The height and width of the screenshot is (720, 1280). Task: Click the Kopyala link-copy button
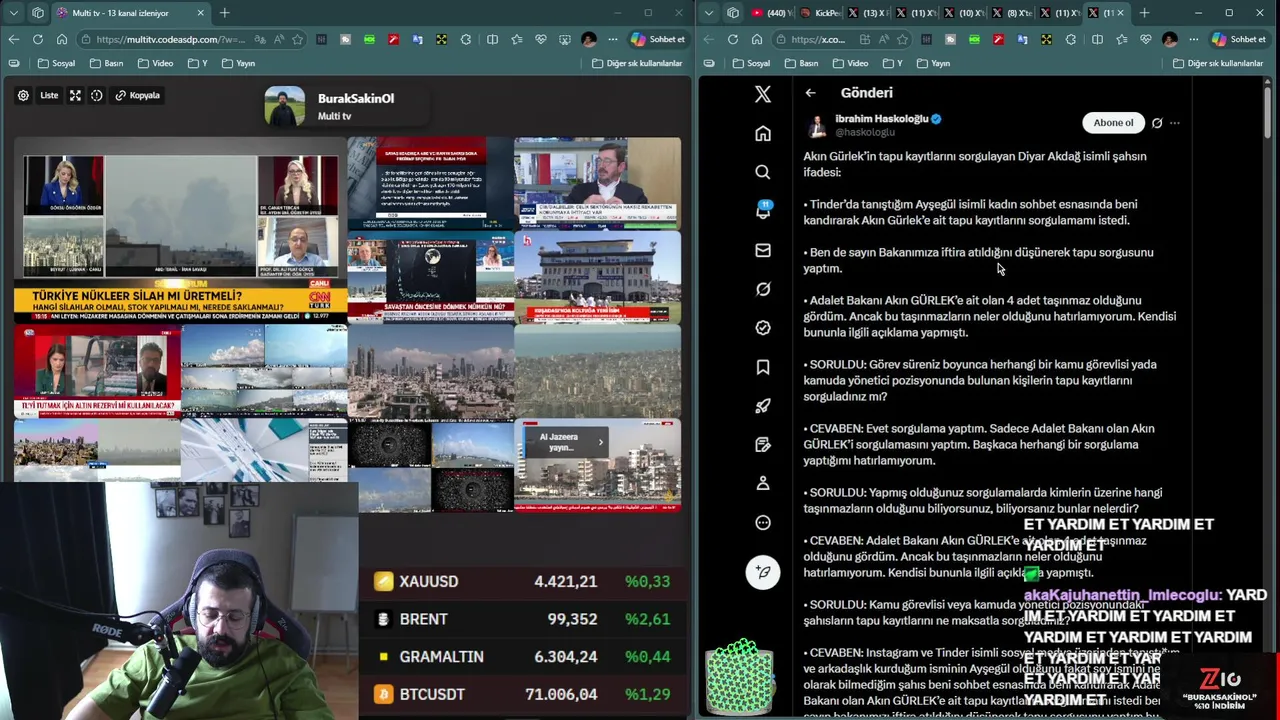click(x=137, y=95)
